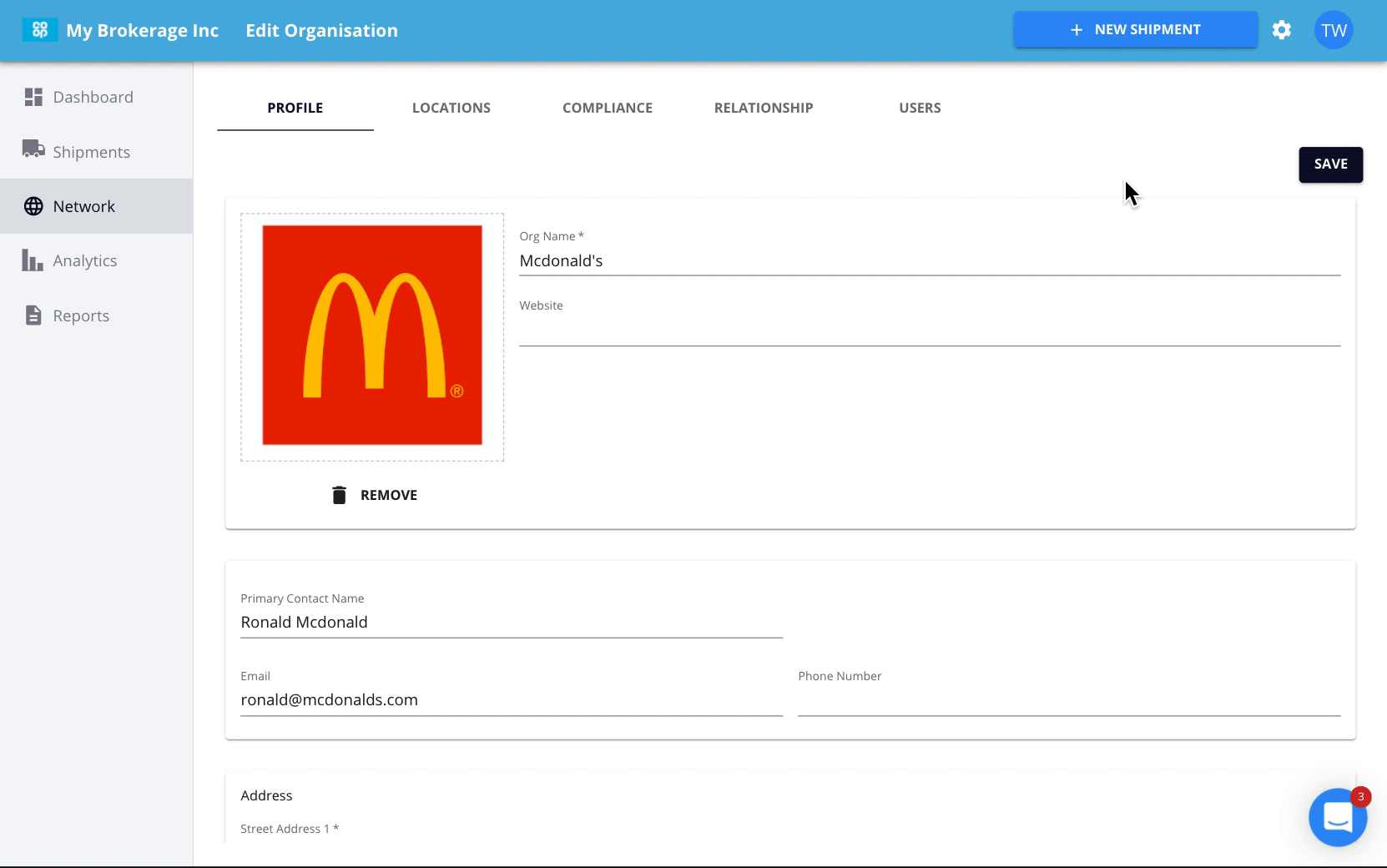Open the Compliance tab
This screenshot has height=868, width=1387.
click(x=608, y=108)
